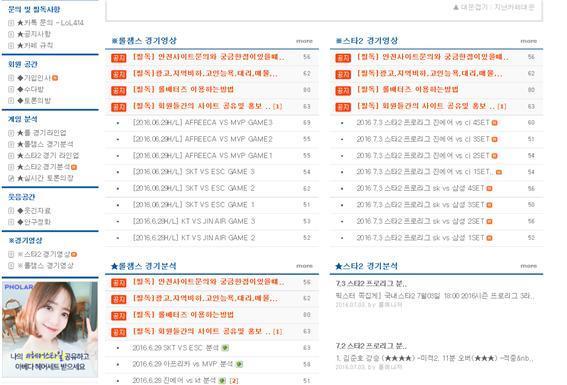Open 스타2 프로리그 sk vs 삼성 3SET post
The width and height of the screenshot is (567, 385).
click(420, 205)
